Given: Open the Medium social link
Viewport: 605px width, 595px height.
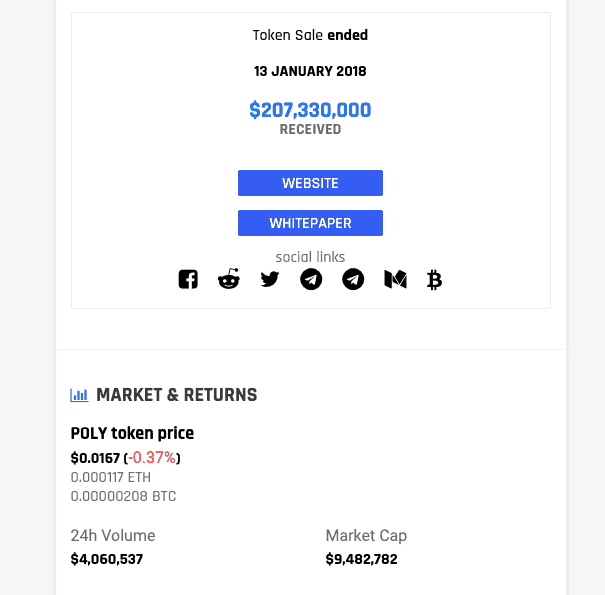Looking at the screenshot, I should click(x=394, y=280).
